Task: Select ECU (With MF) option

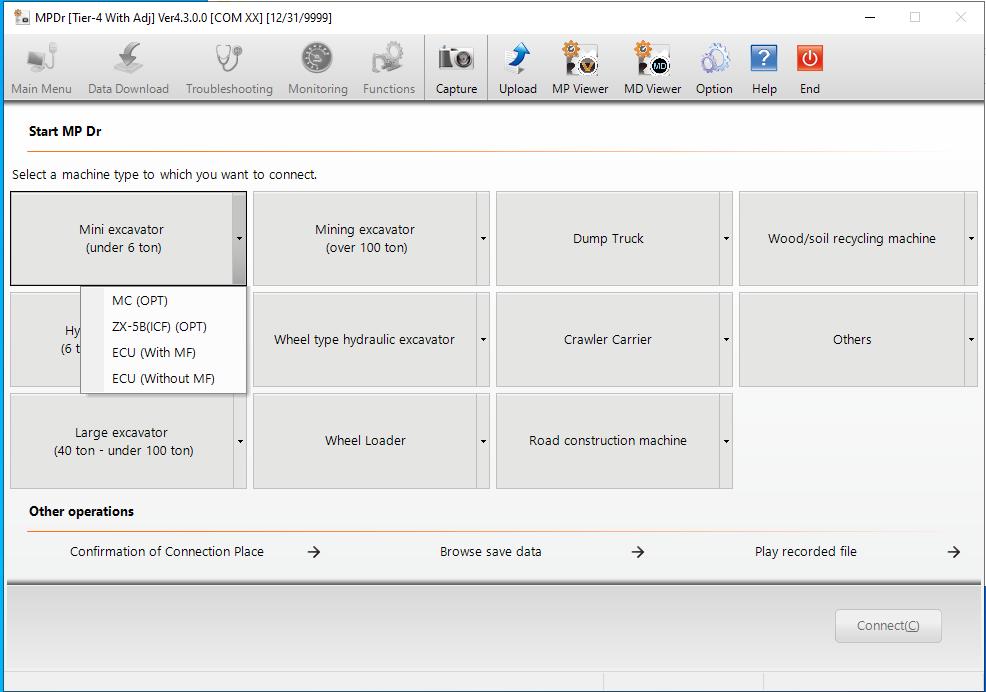Action: click(x=154, y=352)
